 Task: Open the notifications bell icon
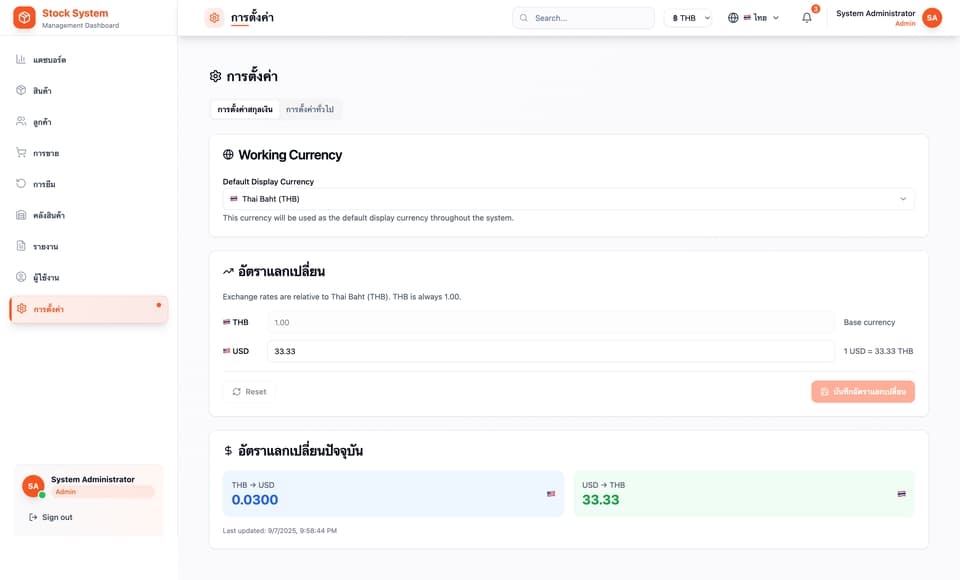click(807, 18)
